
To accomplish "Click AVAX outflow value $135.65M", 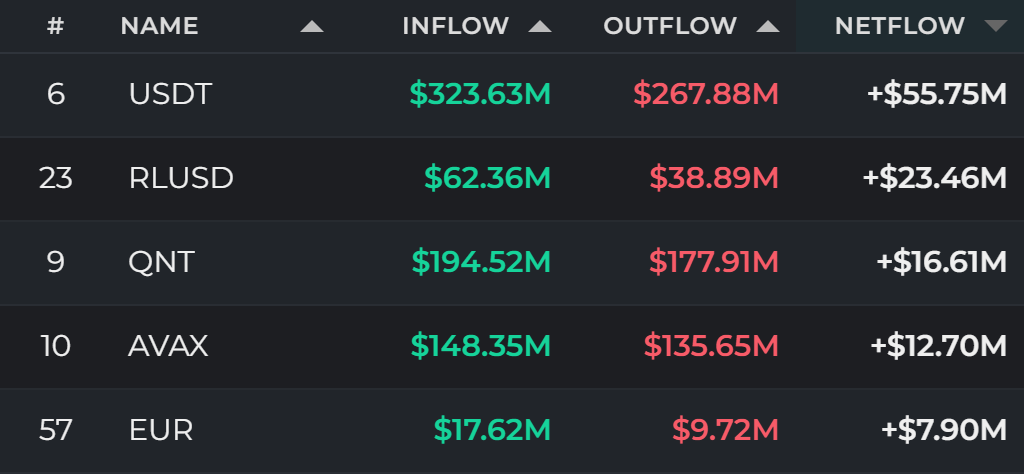I will click(711, 346).
